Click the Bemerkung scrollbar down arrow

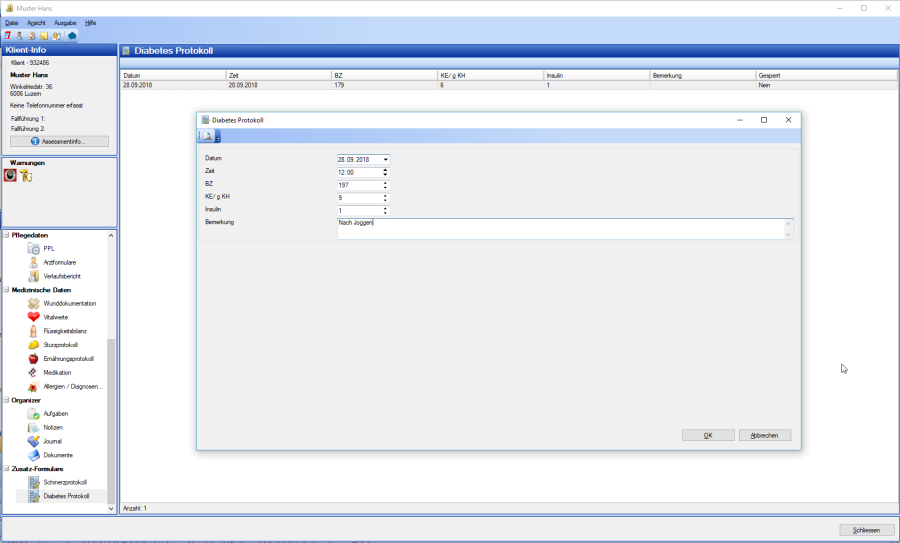(x=788, y=234)
